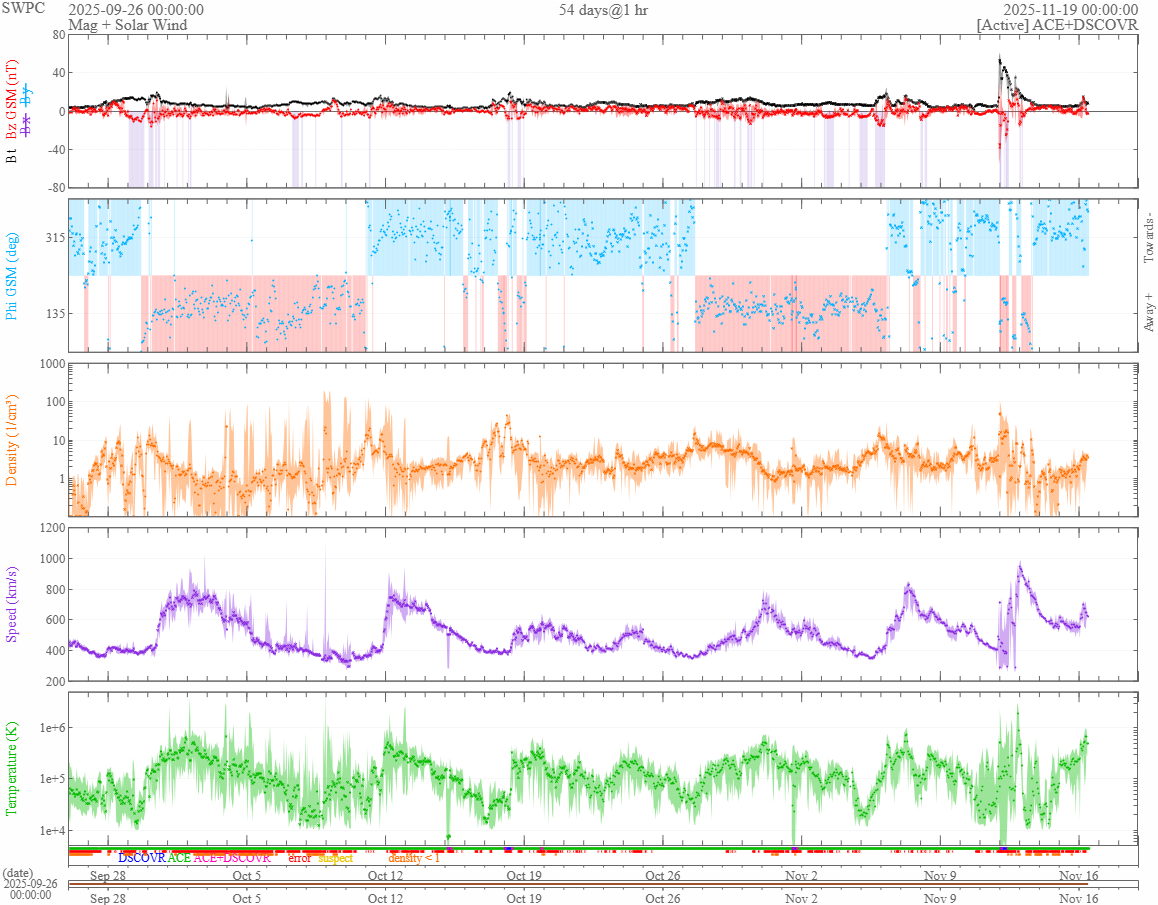This screenshot has width=1158, height=905.
Task: Click the brown date range bar at bottom
Action: [578, 884]
